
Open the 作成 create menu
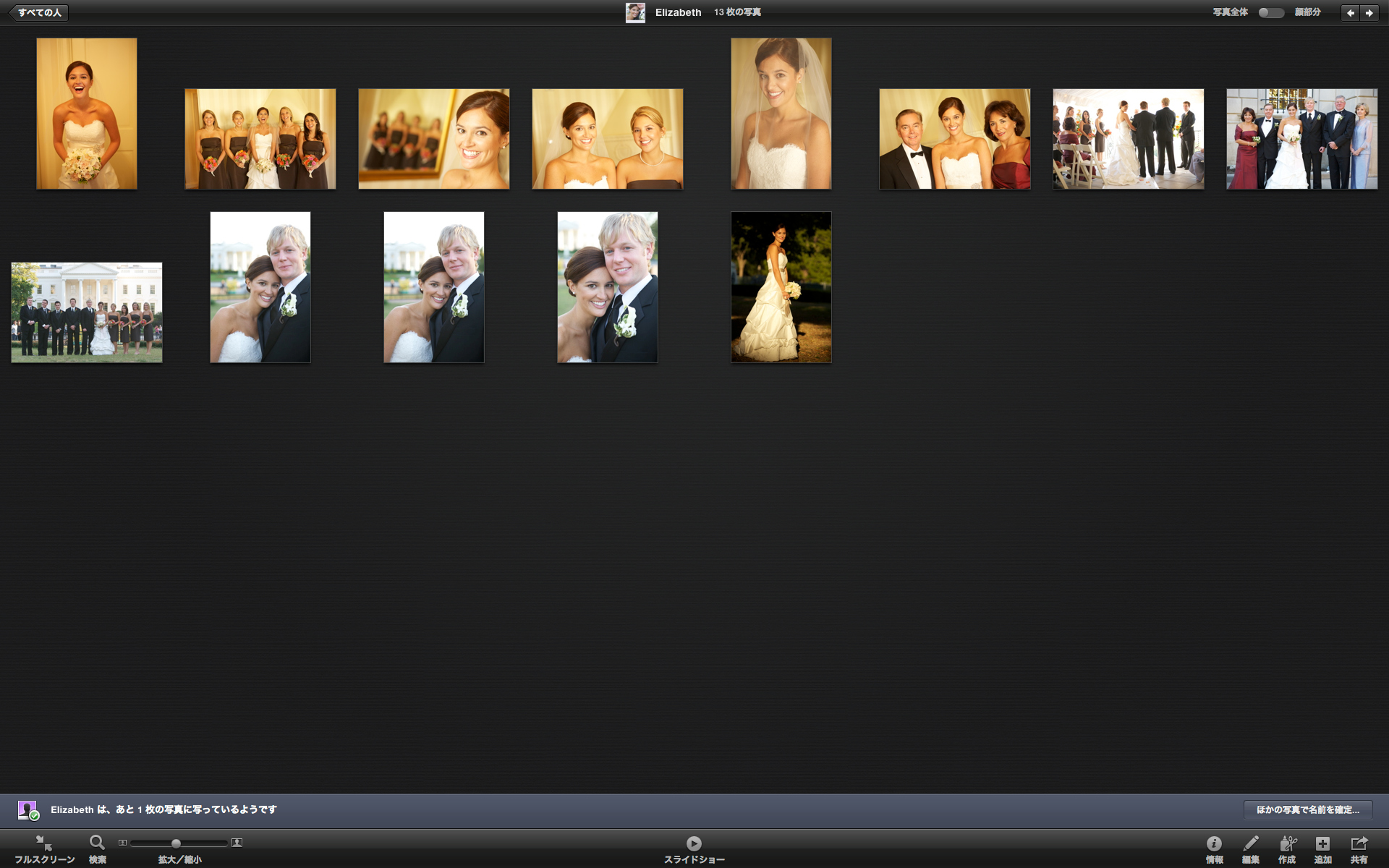point(1287,843)
